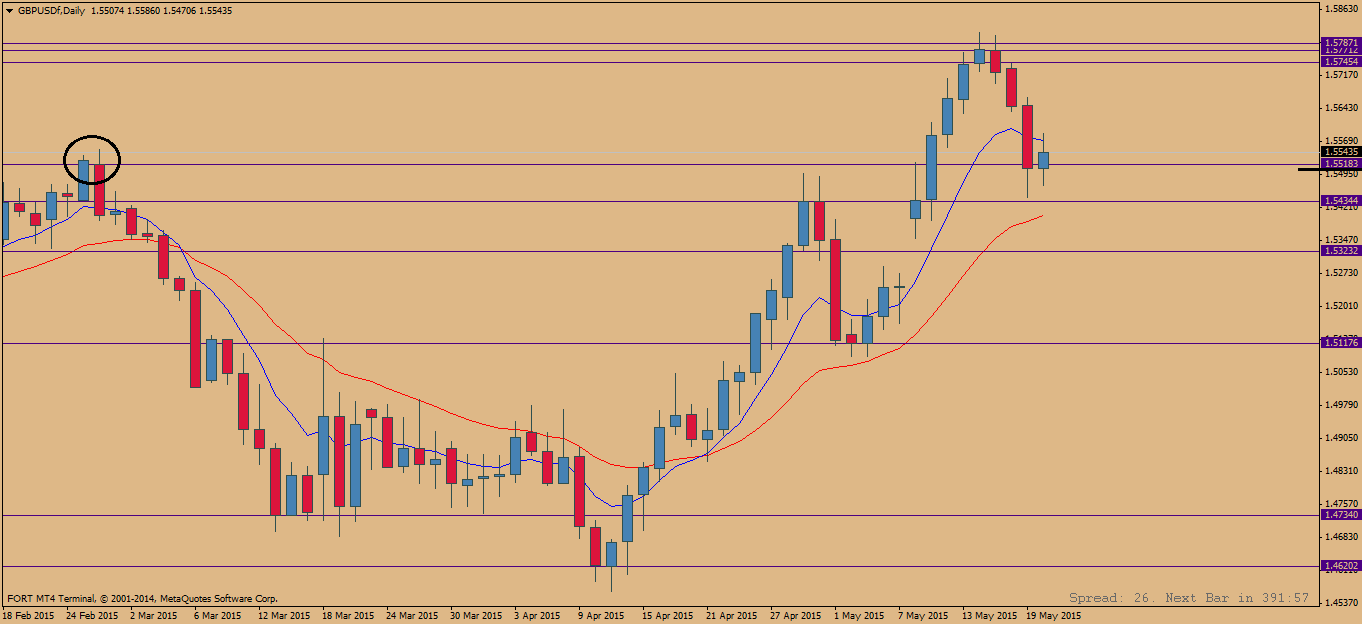
Task: Click the 1.53232 purple price label
Action: tap(1341, 251)
